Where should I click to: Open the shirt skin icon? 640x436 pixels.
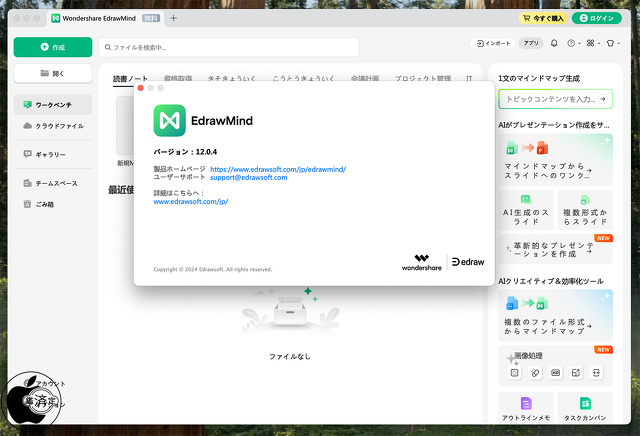610,43
